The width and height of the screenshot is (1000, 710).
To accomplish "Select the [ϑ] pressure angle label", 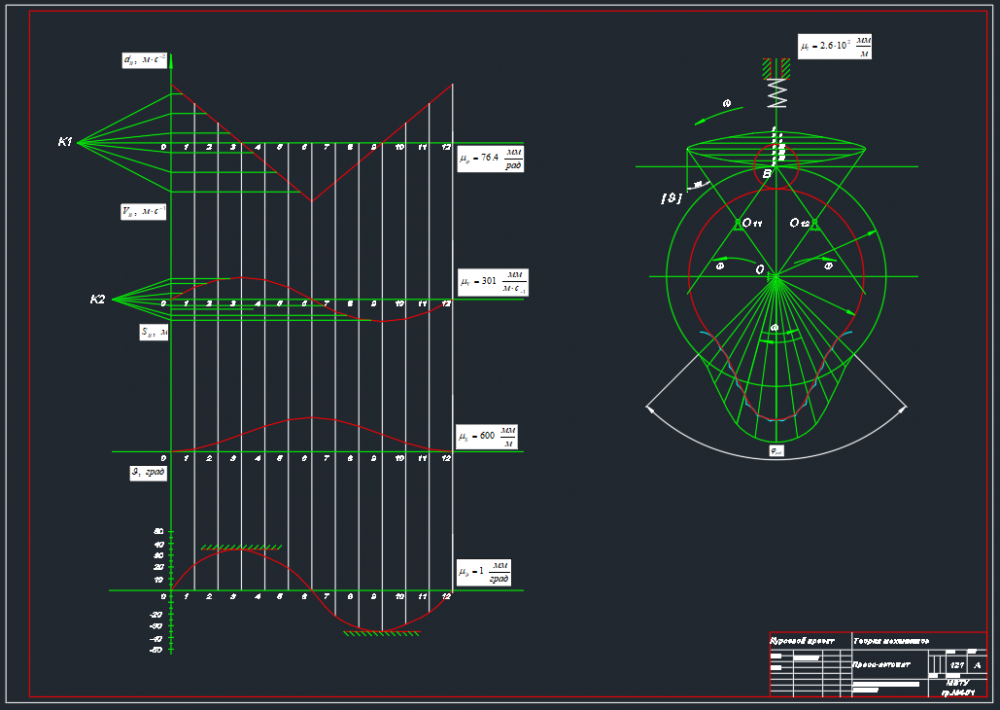I will [x=671, y=198].
